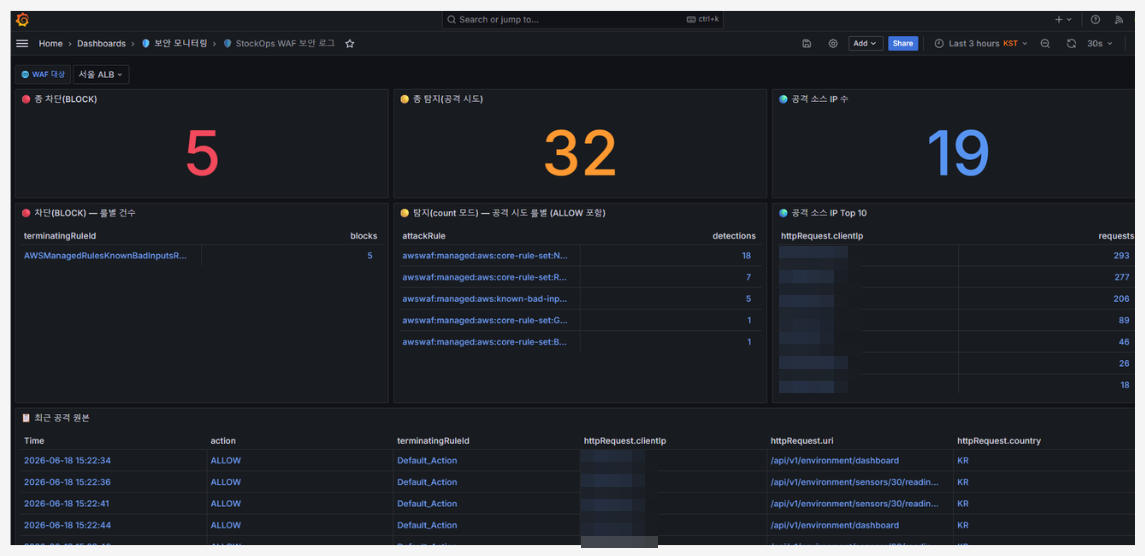Open the 30s refresh interval dropdown

click(1100, 44)
